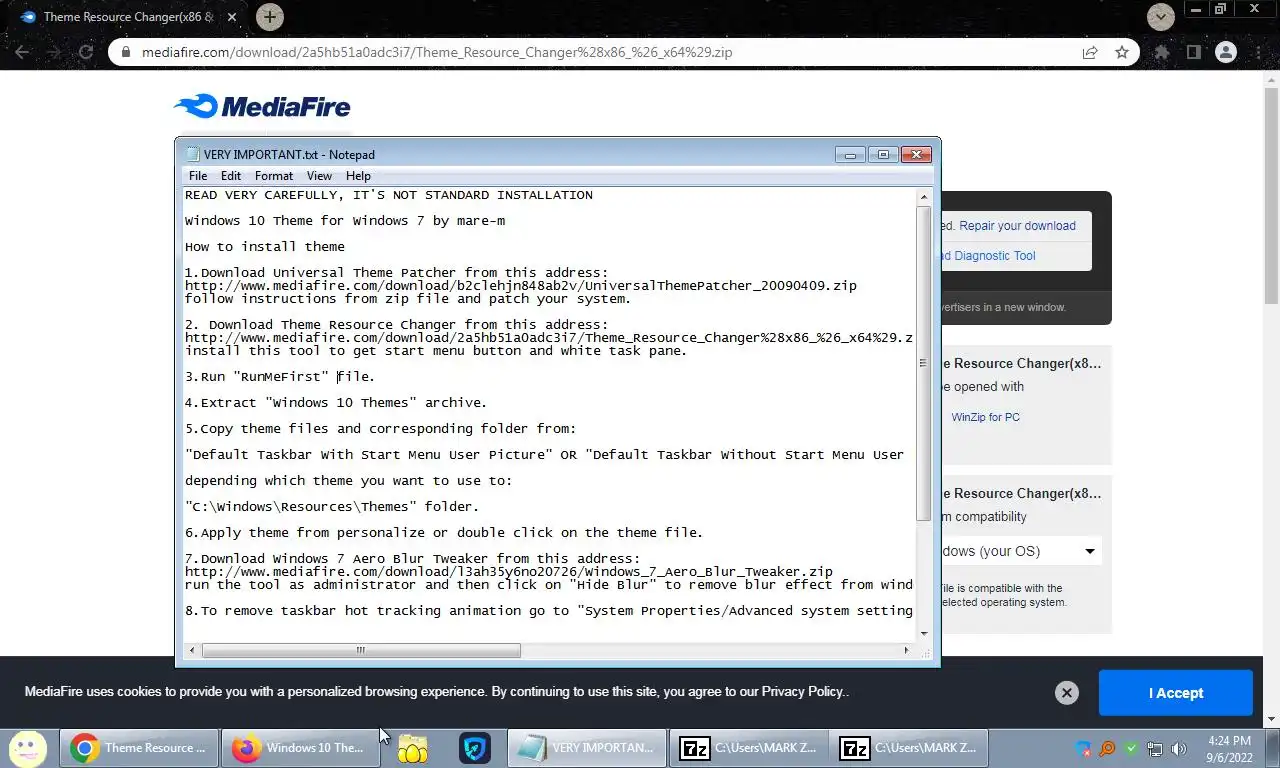Click the volume speaker tray icon
This screenshot has height=768, width=1280.
coord(1179,748)
